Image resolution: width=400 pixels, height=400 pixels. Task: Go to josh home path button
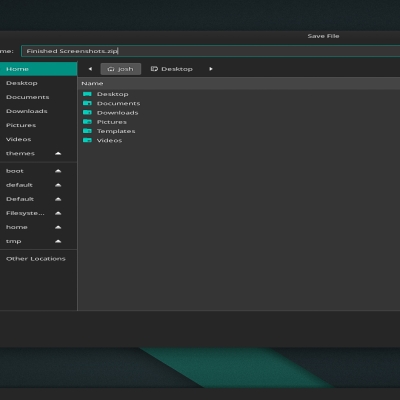(121, 69)
